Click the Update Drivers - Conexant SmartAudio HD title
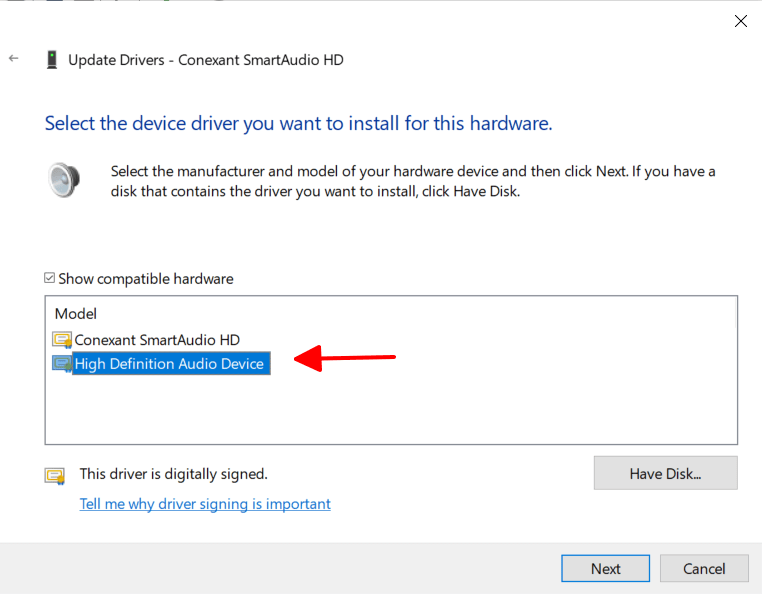 (x=205, y=60)
